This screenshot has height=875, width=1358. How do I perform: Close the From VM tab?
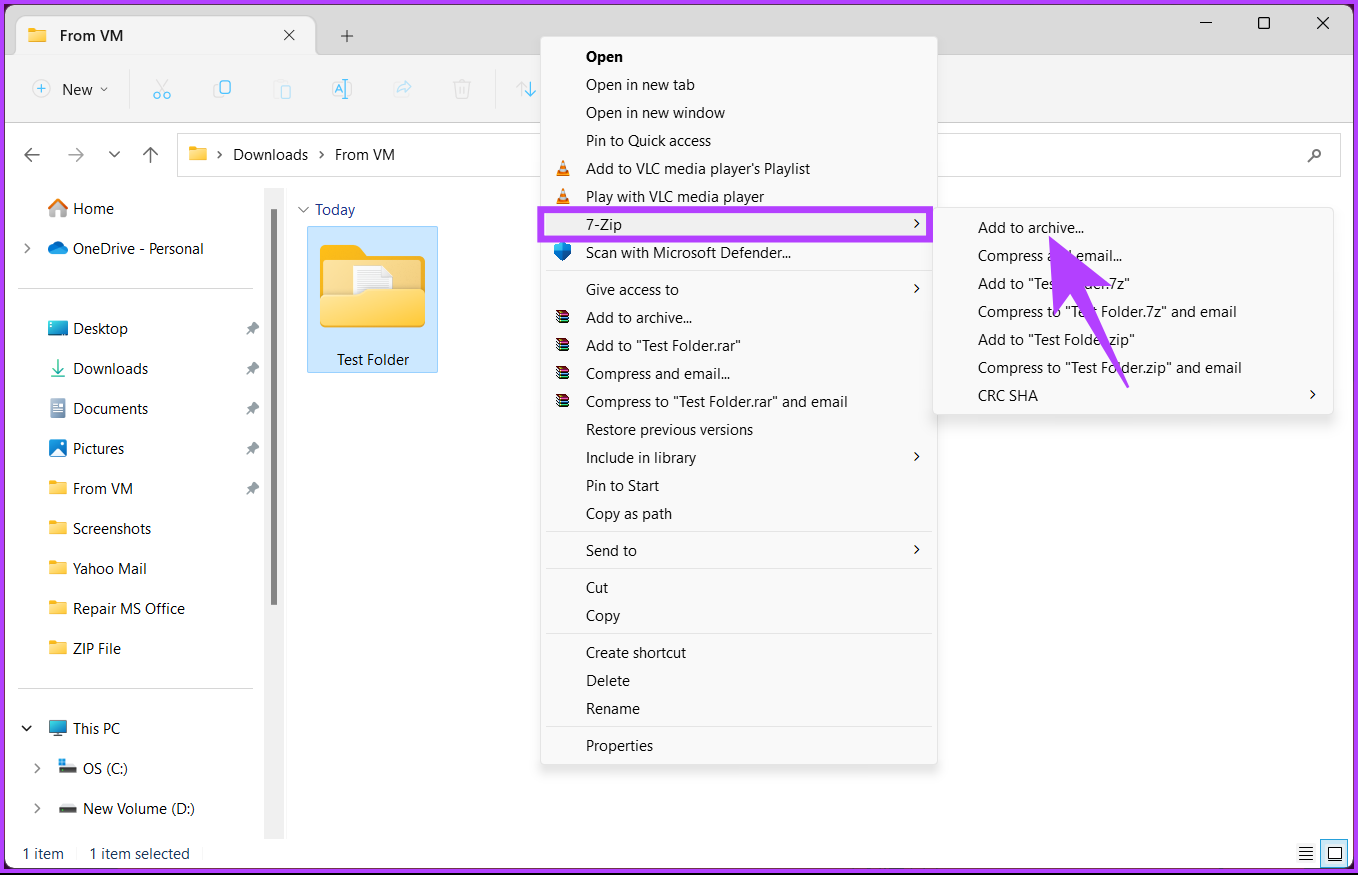tap(289, 35)
